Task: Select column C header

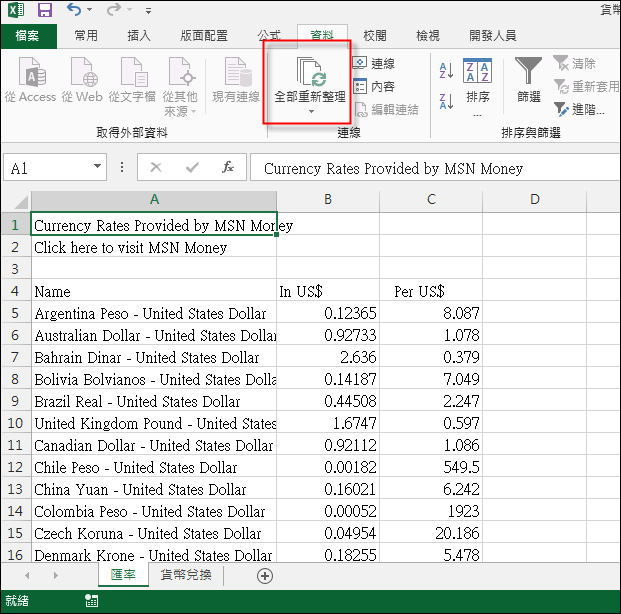Action: 431,200
